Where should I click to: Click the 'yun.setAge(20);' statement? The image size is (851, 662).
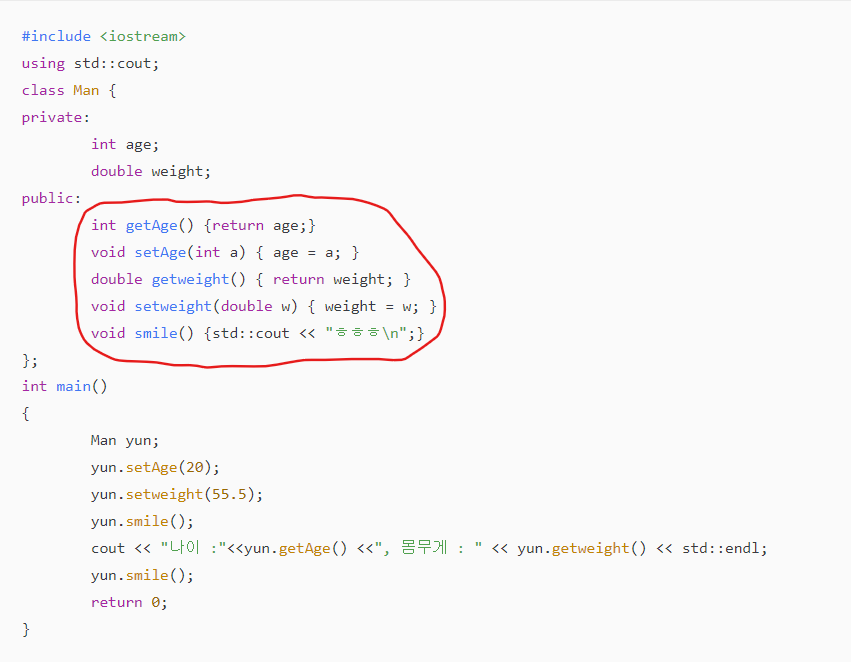(x=155, y=467)
